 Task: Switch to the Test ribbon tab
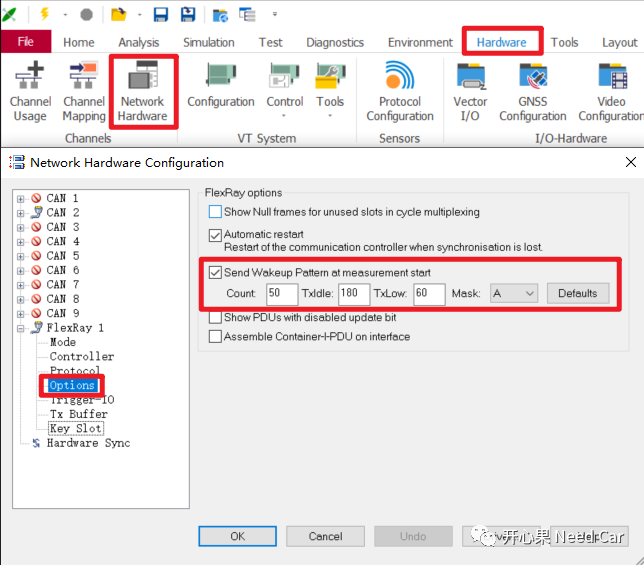tap(270, 42)
